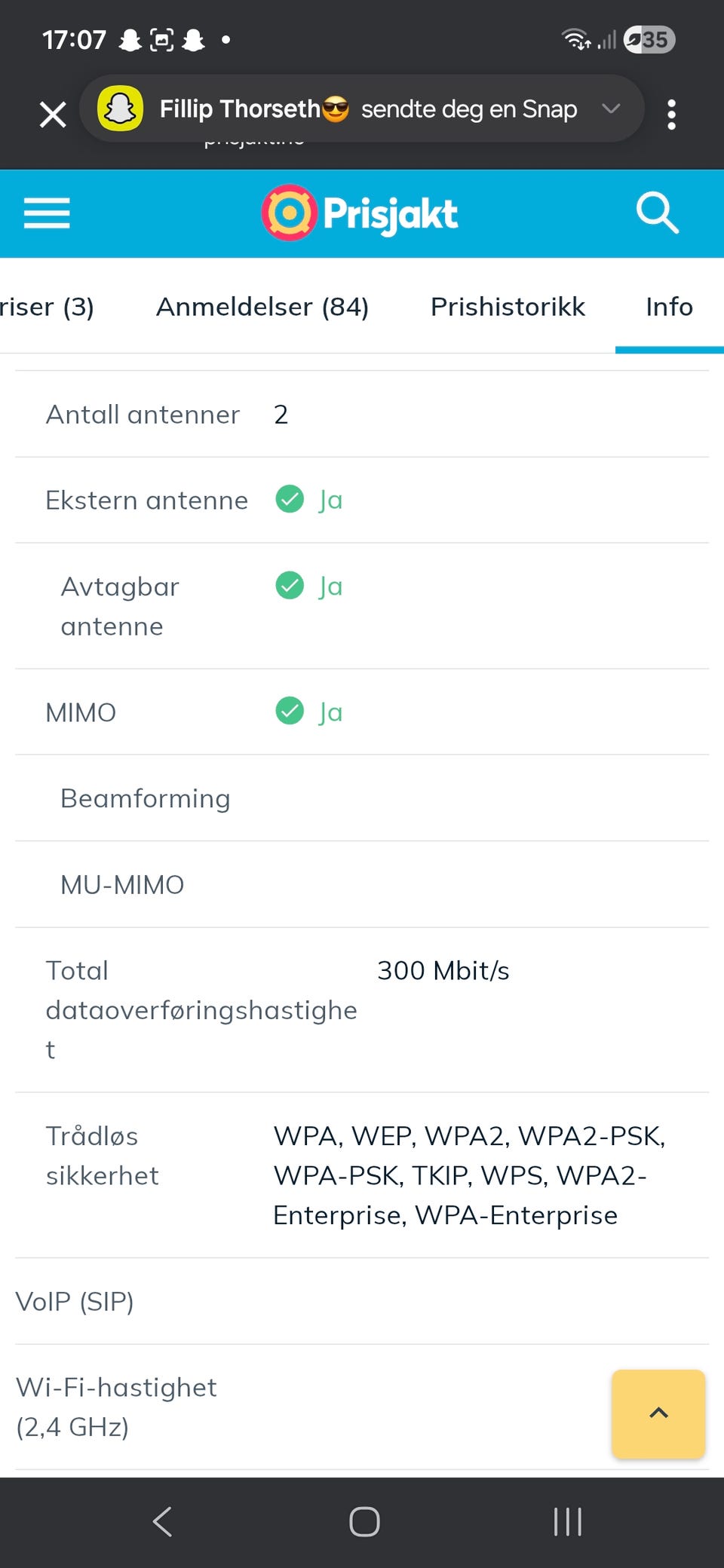
Task: Close the browser tab with X
Action: (x=53, y=115)
